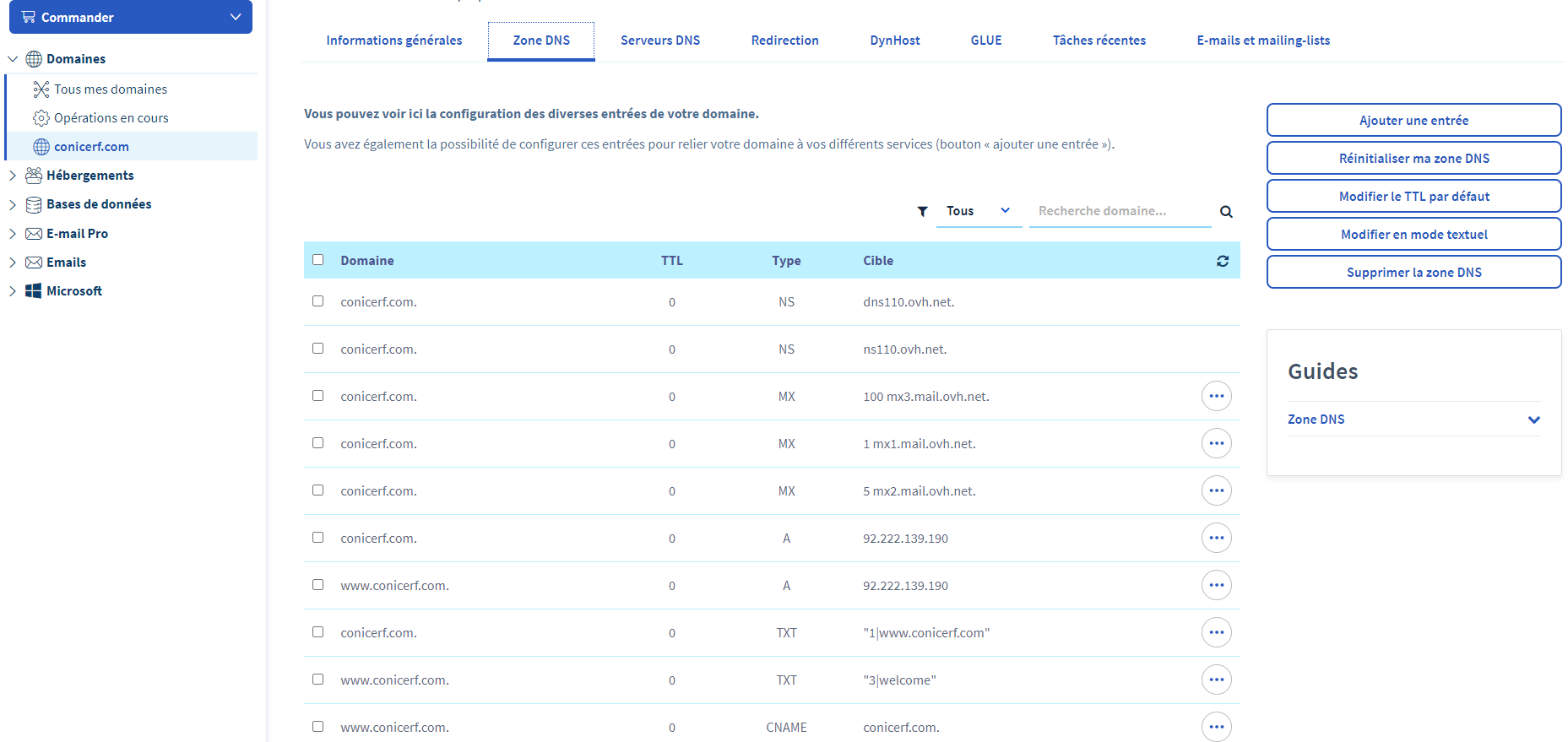The image size is (1568, 742).
Task: Expand the Hébergements tree section
Action: pos(13,176)
